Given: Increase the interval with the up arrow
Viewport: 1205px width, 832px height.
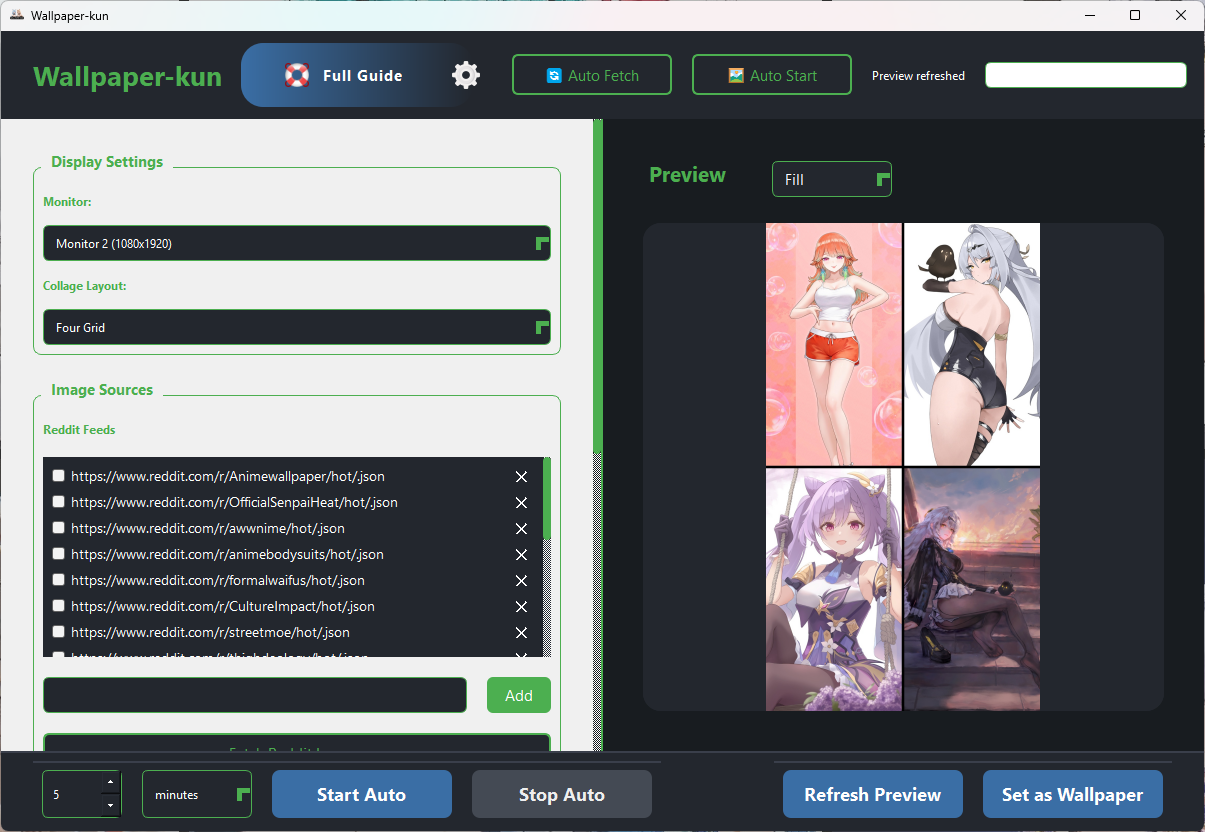Looking at the screenshot, I should coord(110,783).
